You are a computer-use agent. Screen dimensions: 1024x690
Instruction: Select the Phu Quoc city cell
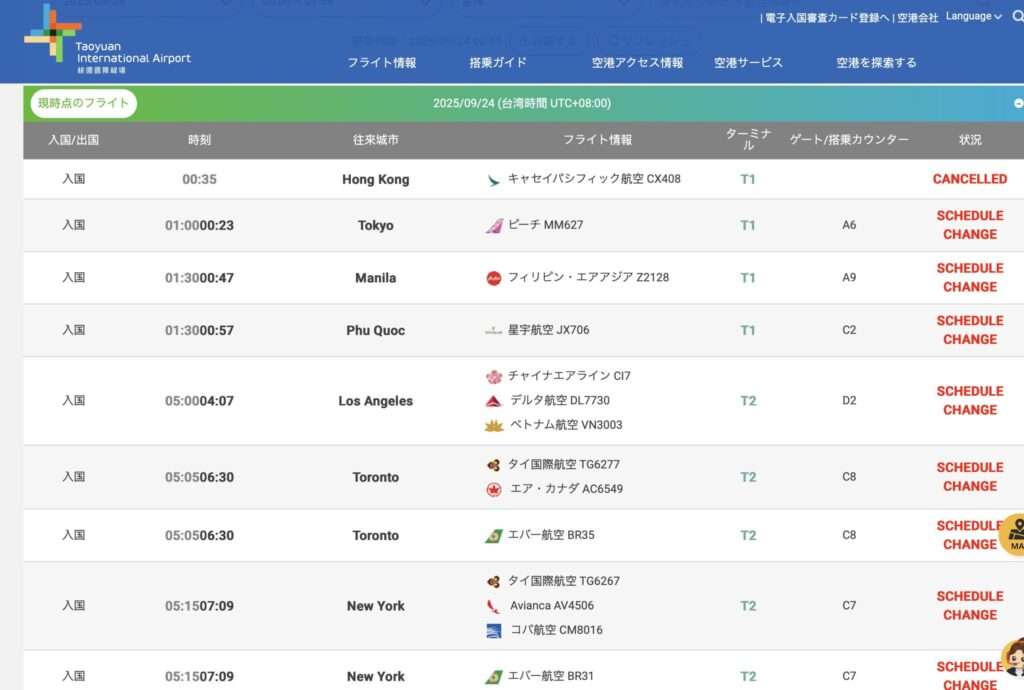[376, 330]
